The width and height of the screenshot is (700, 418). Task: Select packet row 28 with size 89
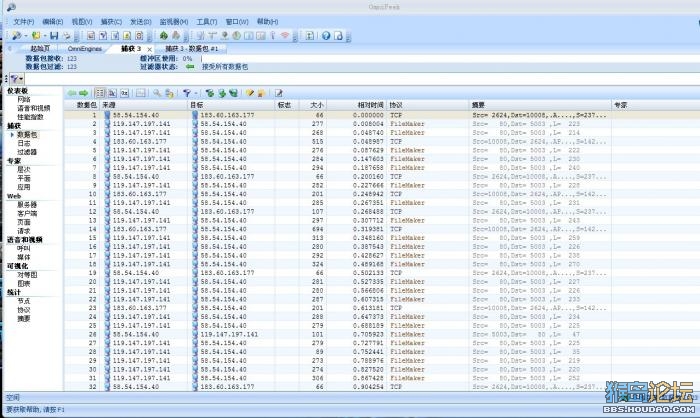381,351
